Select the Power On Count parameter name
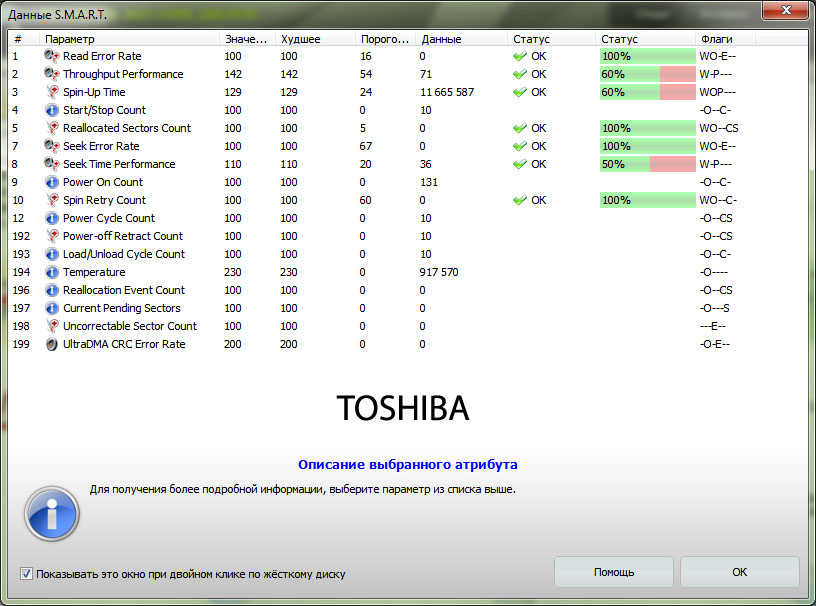816x606 pixels. pos(103,182)
